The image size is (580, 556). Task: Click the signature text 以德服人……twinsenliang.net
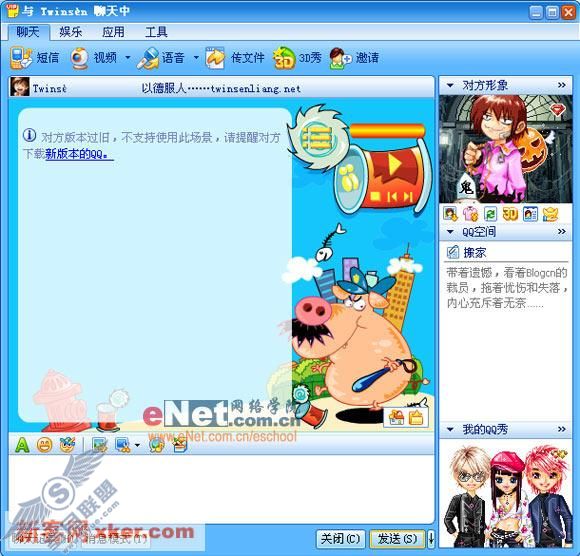pyautogui.click(x=221, y=88)
